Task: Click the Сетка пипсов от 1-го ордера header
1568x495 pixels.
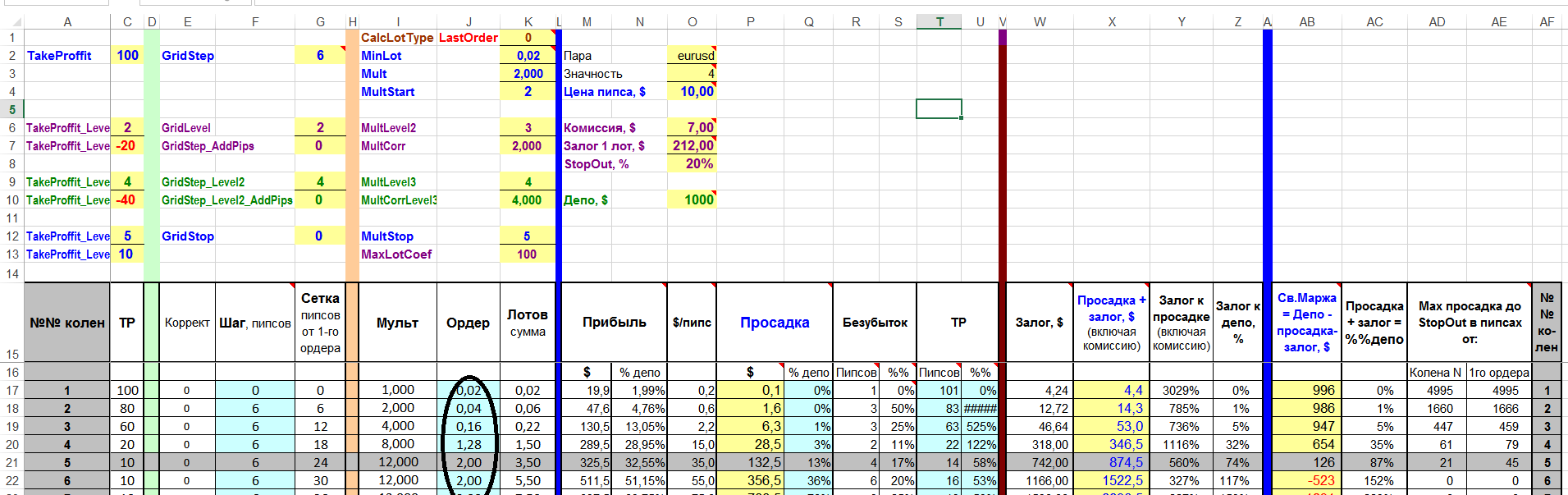Action: point(320,323)
